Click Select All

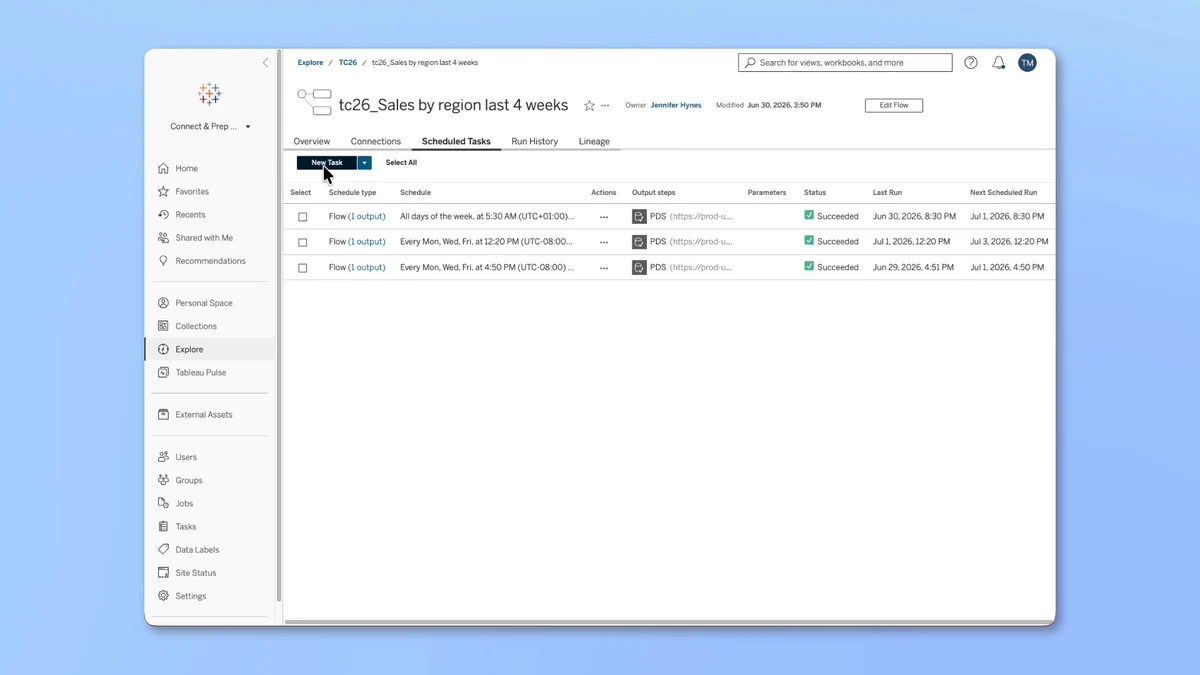[401, 163]
